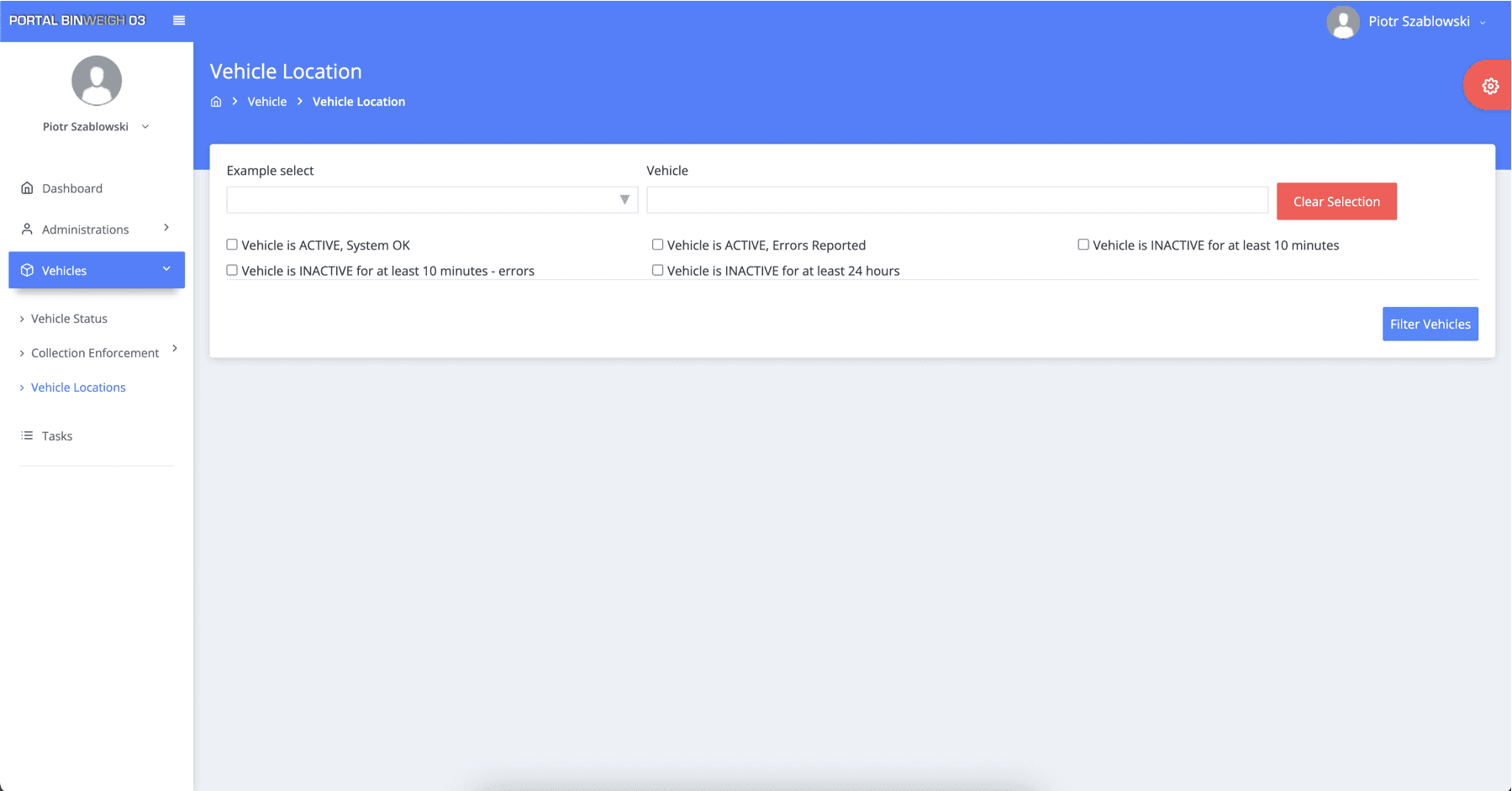
Task: Expand Collection Enforcement chevron
Action: (x=175, y=348)
